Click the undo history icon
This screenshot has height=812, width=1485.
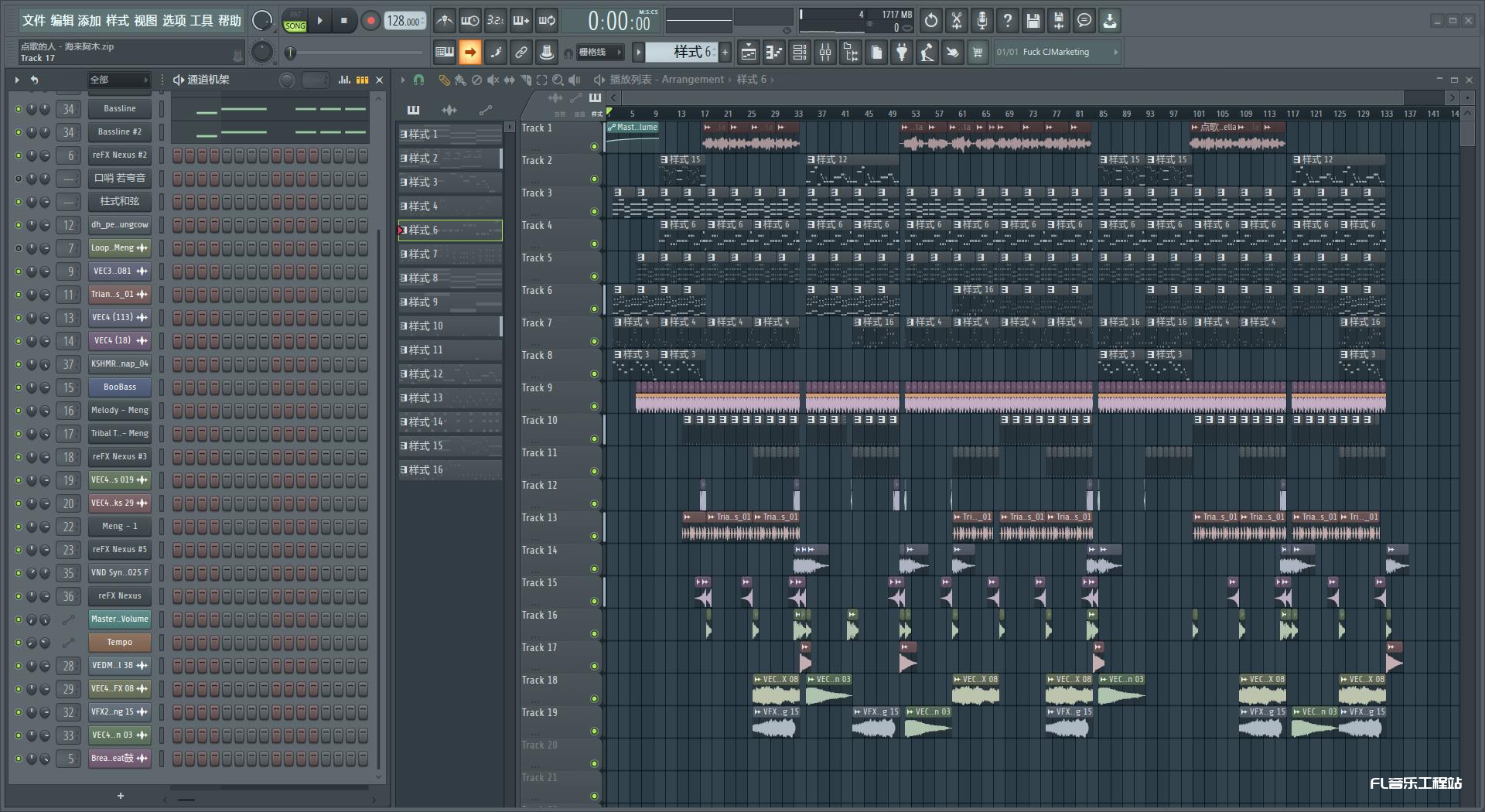pos(931,21)
